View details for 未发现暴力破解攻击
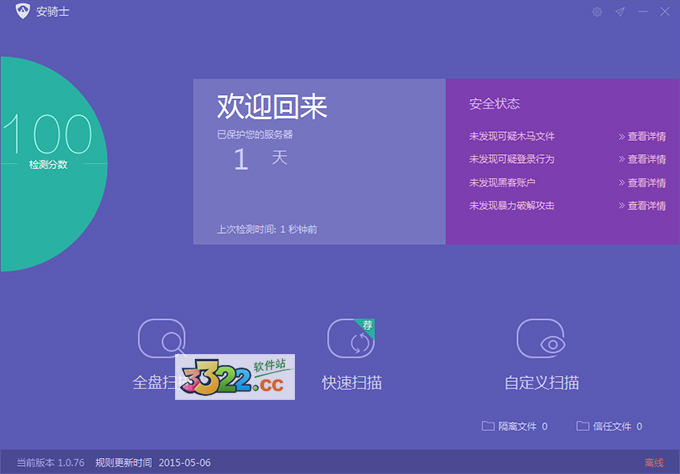The width and height of the screenshot is (680, 474). tap(642, 206)
